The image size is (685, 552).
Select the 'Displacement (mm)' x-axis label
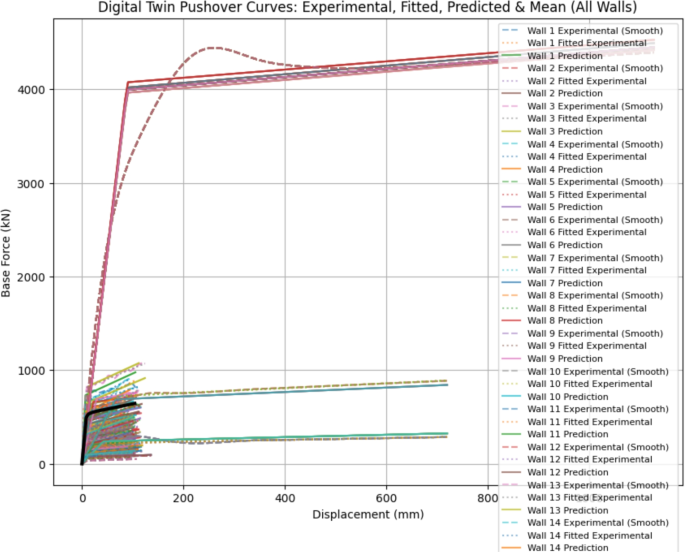(368, 514)
